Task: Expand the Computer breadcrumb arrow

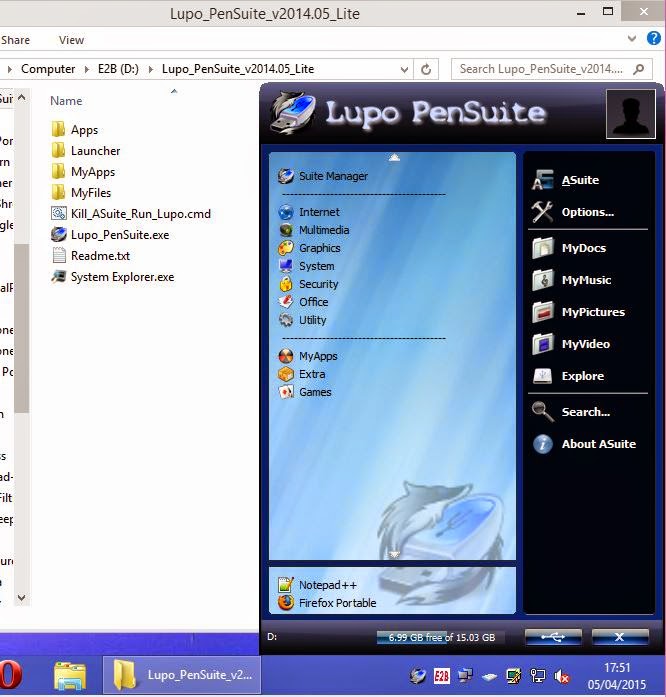Action: pyautogui.click(x=87, y=69)
